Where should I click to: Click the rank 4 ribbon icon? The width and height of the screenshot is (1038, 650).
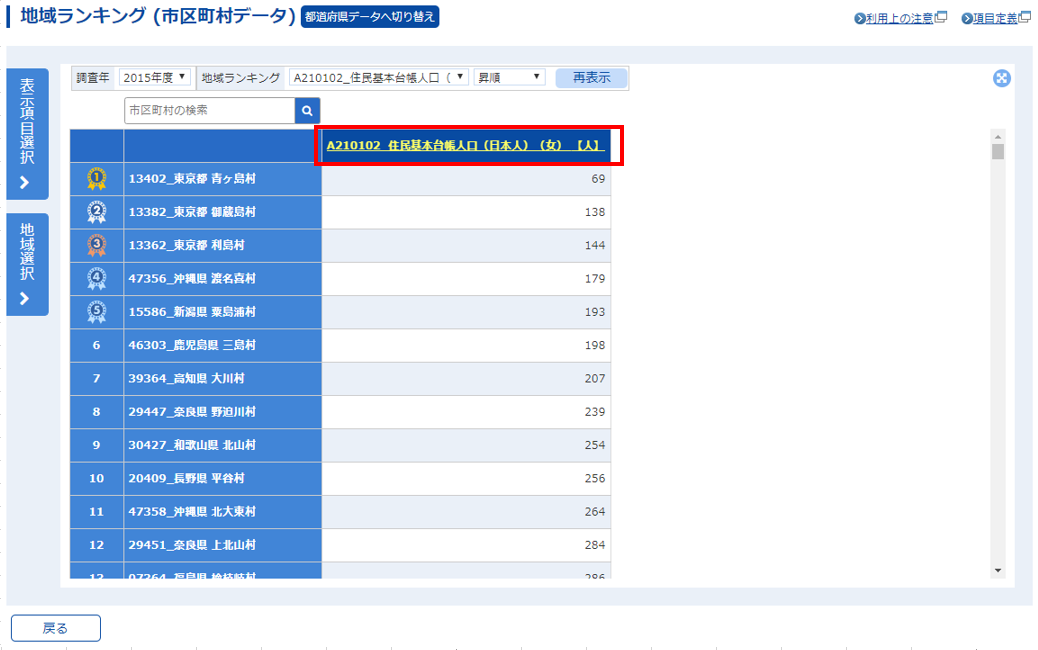[x=96, y=279]
